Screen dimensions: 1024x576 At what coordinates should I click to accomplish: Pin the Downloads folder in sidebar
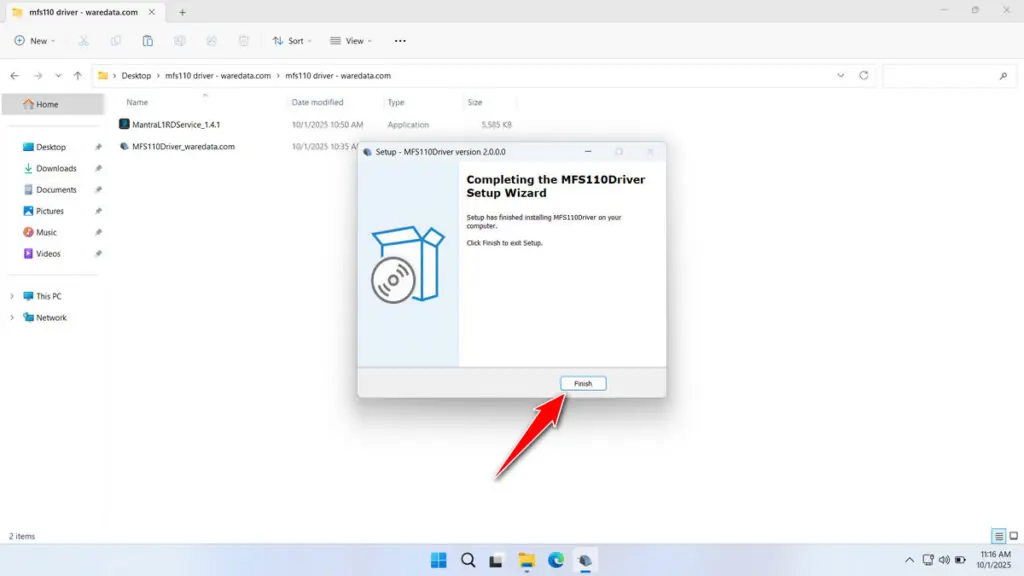(97, 168)
